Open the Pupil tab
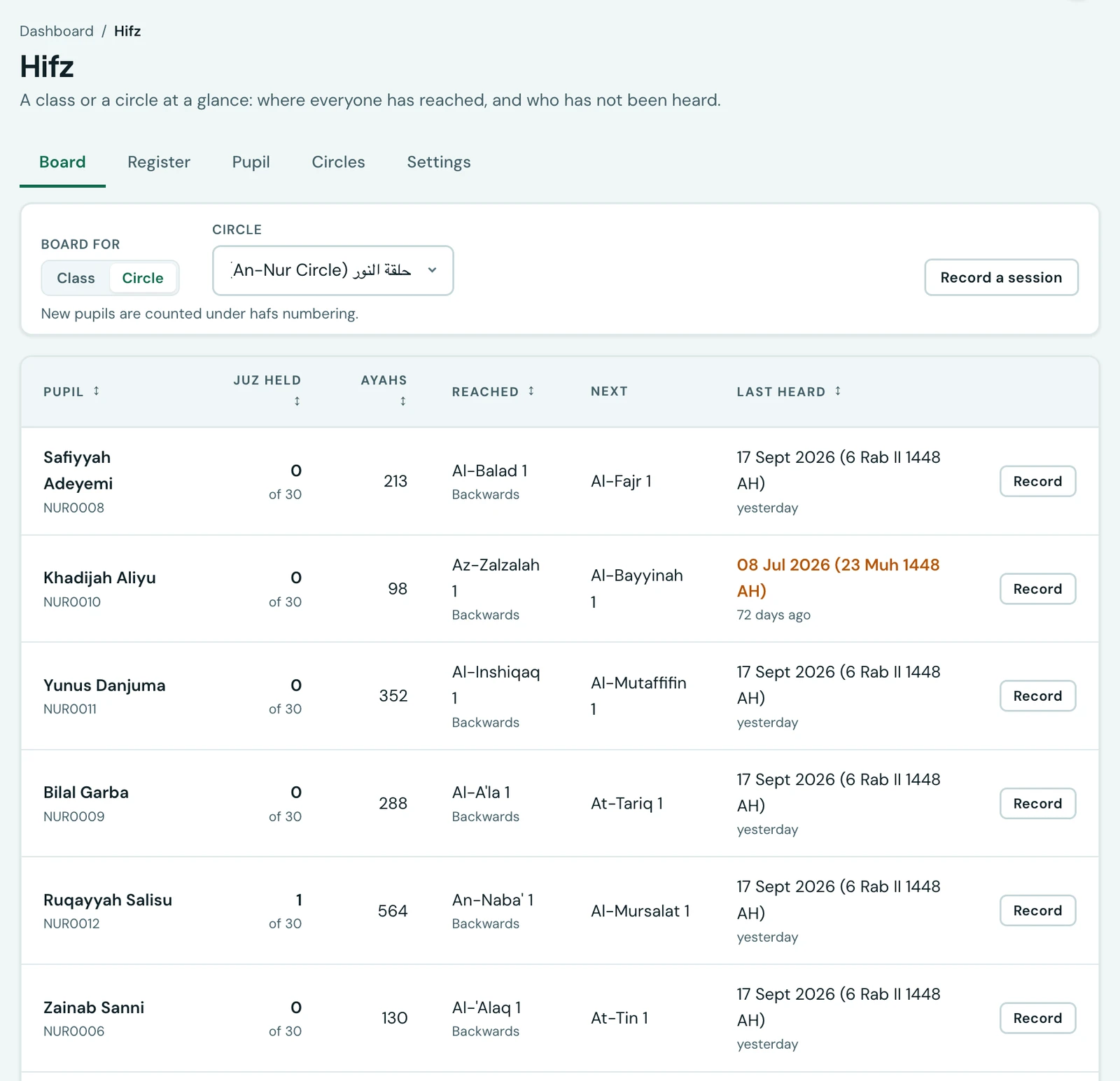Image resolution: width=1120 pixels, height=1081 pixels. point(251,162)
